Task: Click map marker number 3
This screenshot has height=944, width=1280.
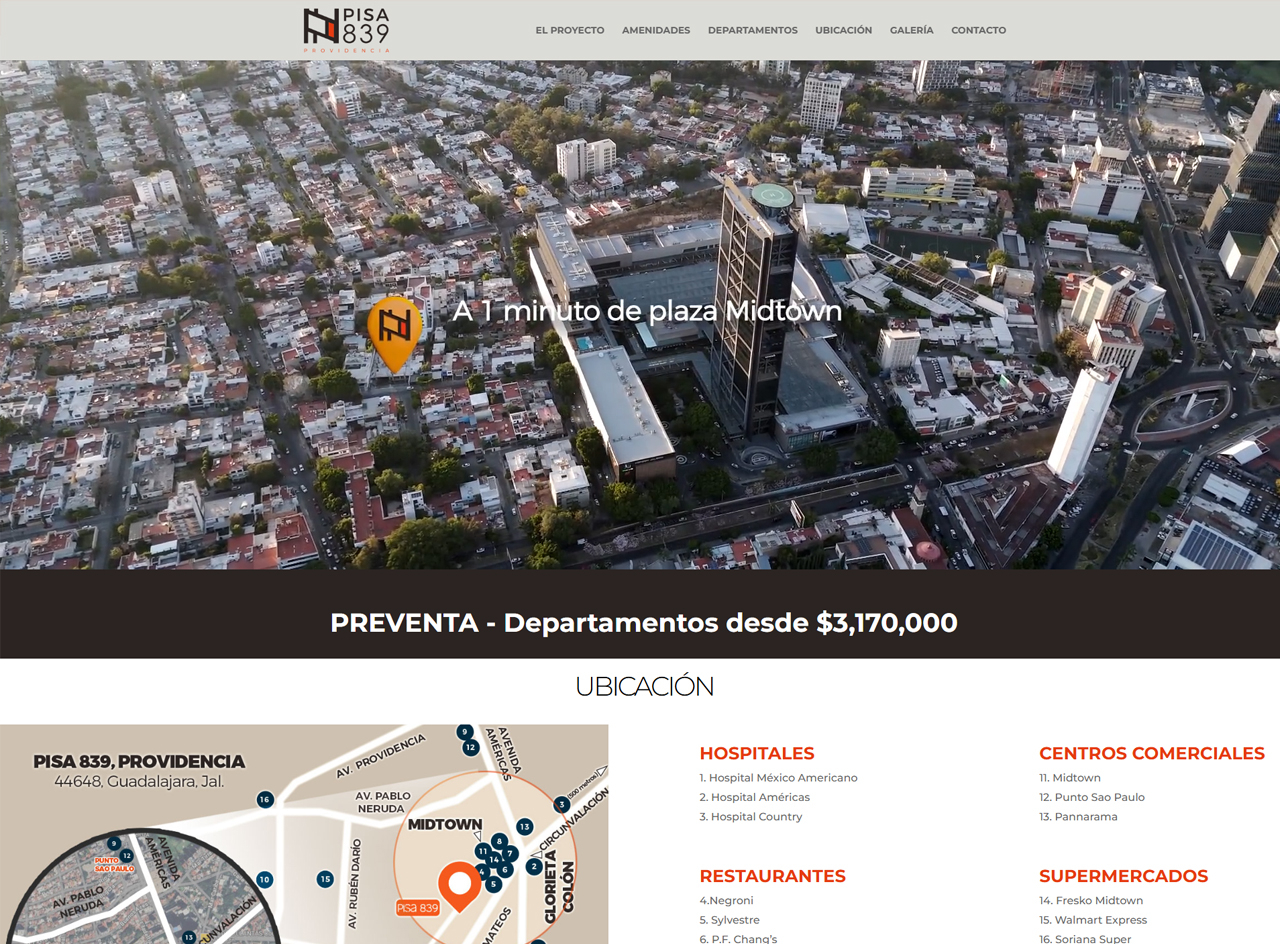Action: (562, 804)
